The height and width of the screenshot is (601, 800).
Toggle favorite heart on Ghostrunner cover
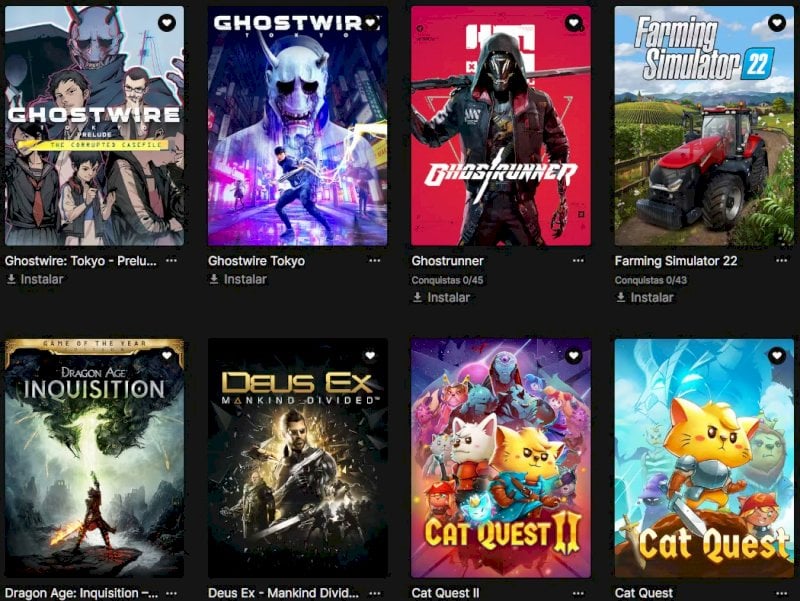click(x=573, y=22)
